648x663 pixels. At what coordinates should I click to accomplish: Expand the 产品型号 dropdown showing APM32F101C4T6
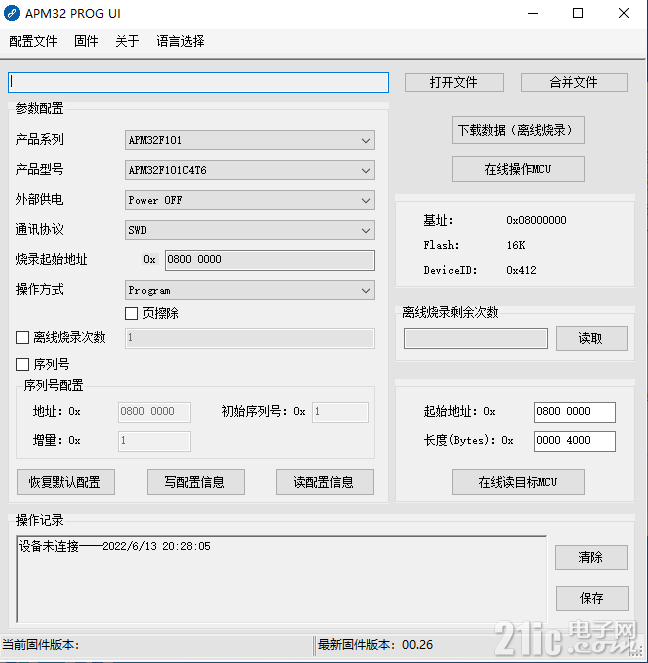(x=250, y=170)
